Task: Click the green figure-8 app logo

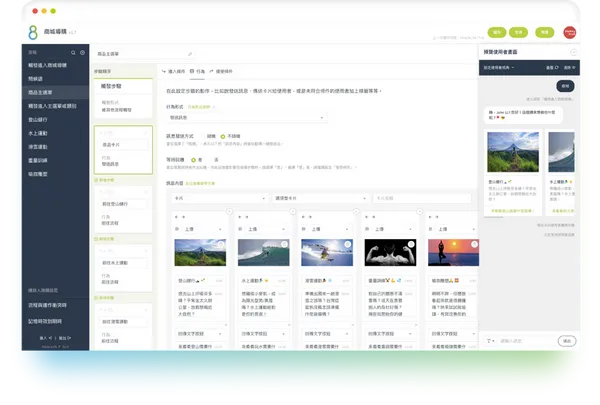Action: pos(33,33)
